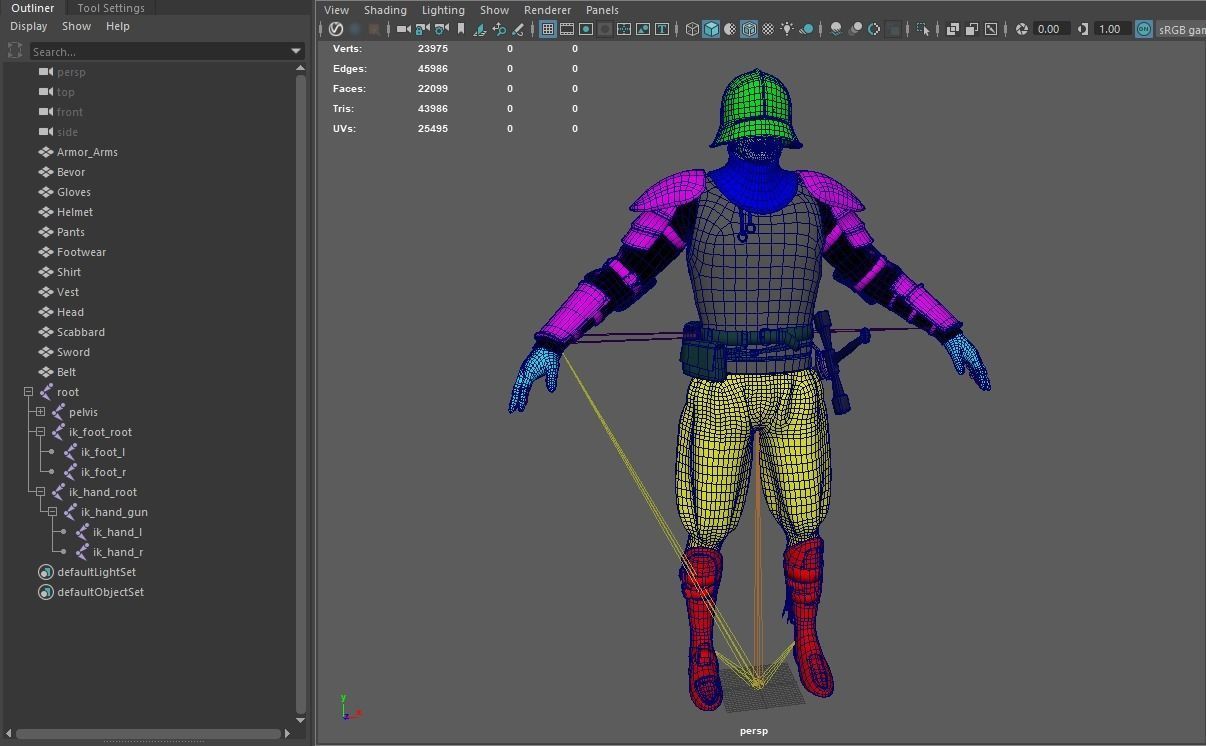The width and height of the screenshot is (1206, 746).
Task: Select the Helmet mesh in Outliner
Action: point(75,212)
